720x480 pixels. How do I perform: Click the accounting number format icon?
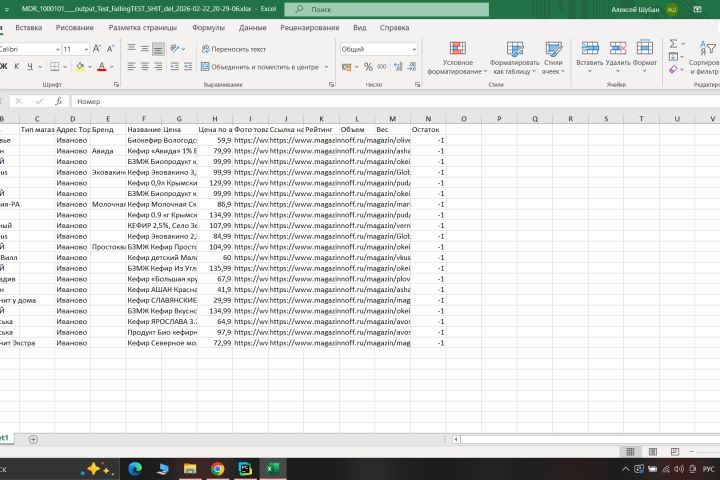click(347, 67)
